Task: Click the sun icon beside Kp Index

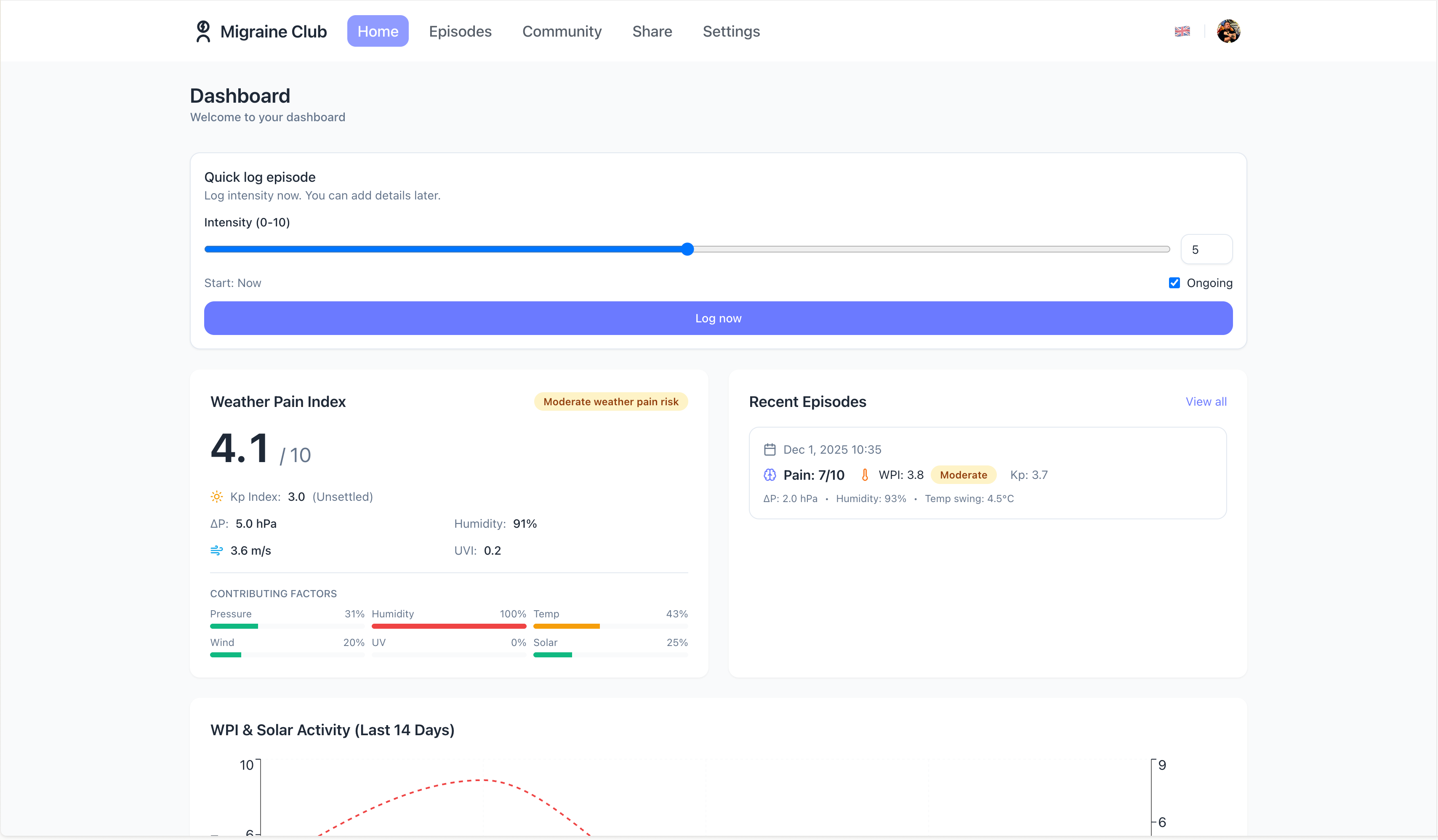Action: tap(216, 497)
